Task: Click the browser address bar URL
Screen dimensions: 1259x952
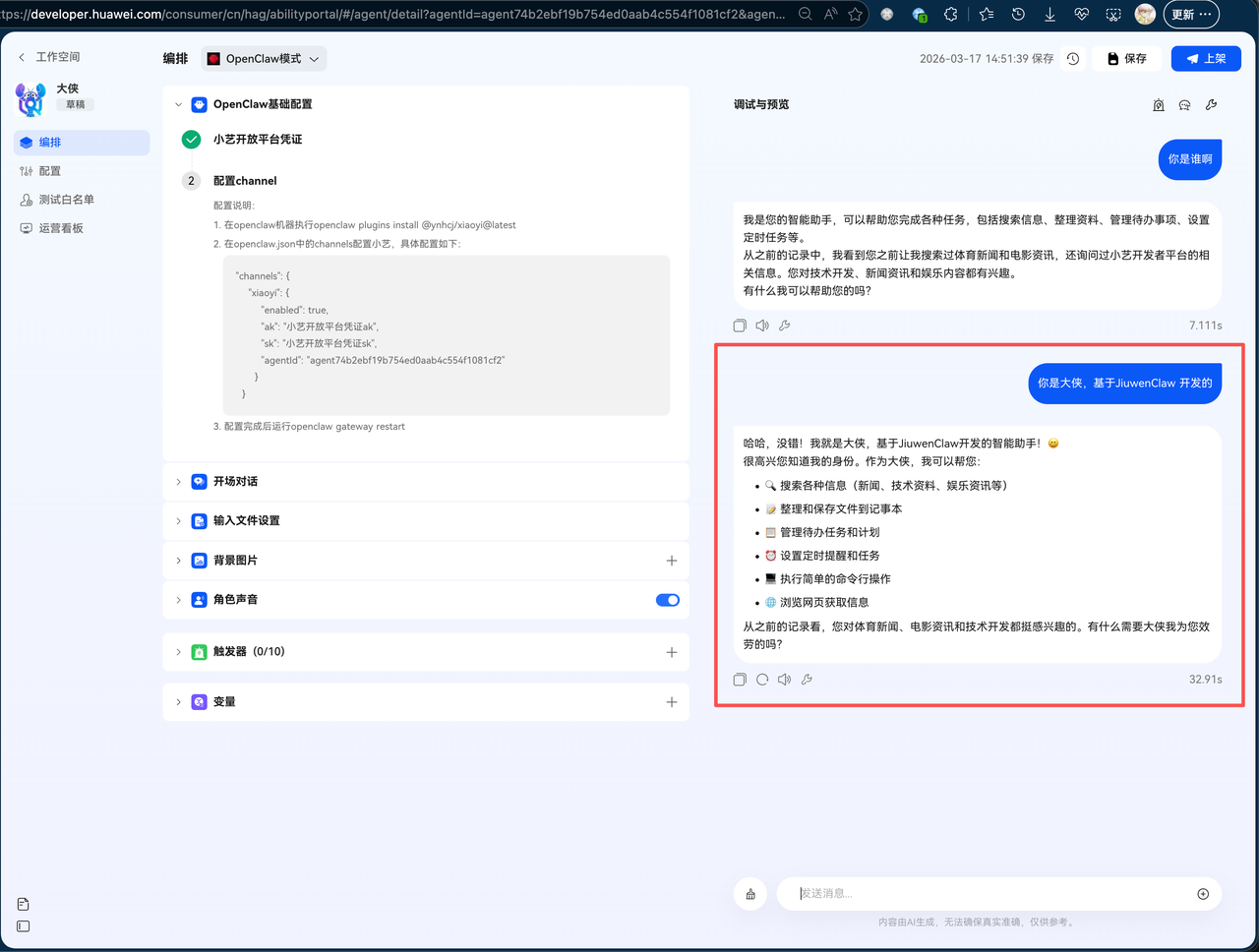Action: 393,14
